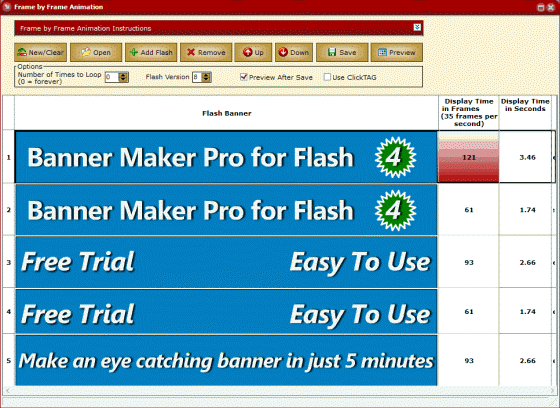Select row number 4 header
The image size is (560, 408).
9,312
